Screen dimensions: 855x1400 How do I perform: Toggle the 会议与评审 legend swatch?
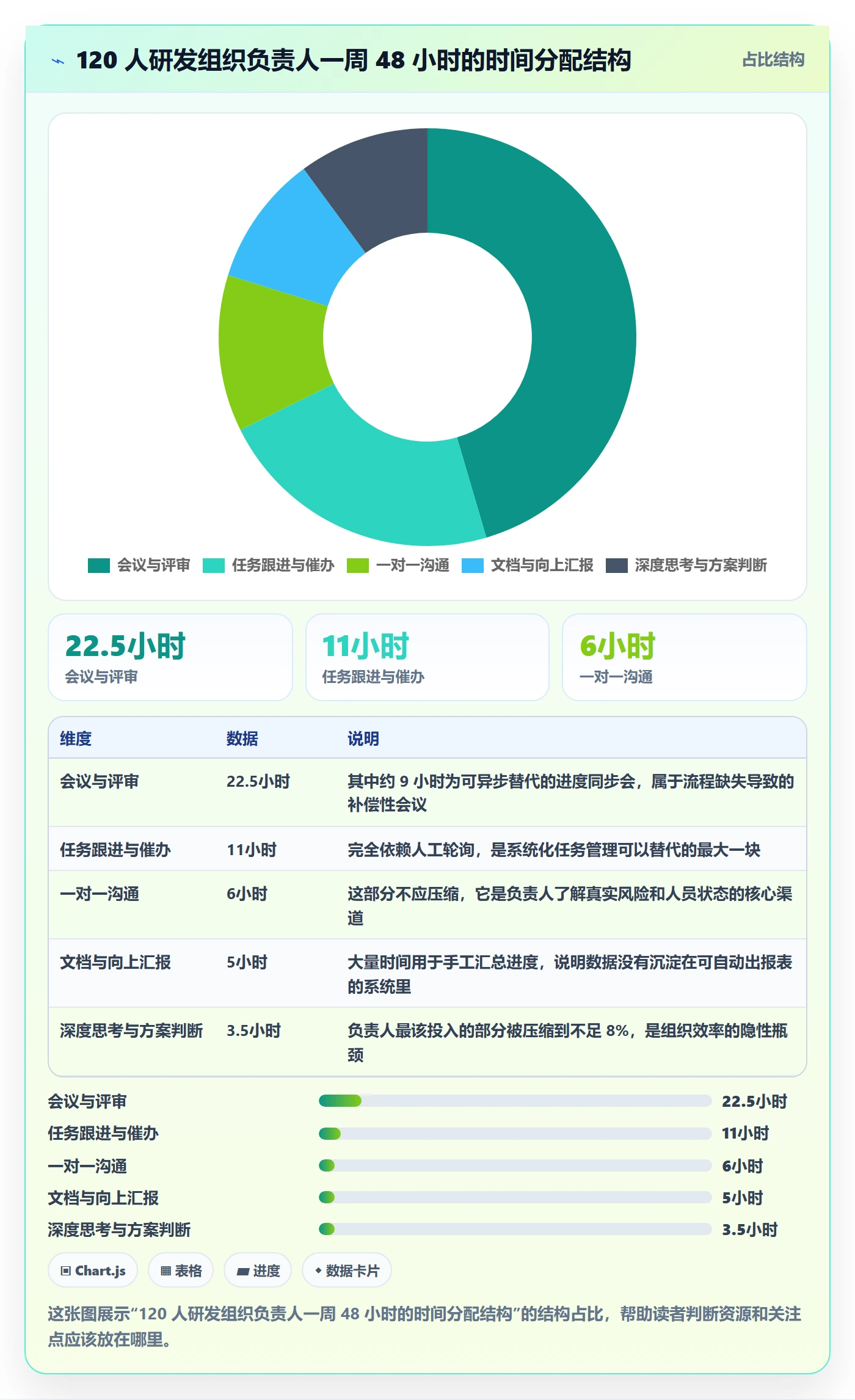99,566
